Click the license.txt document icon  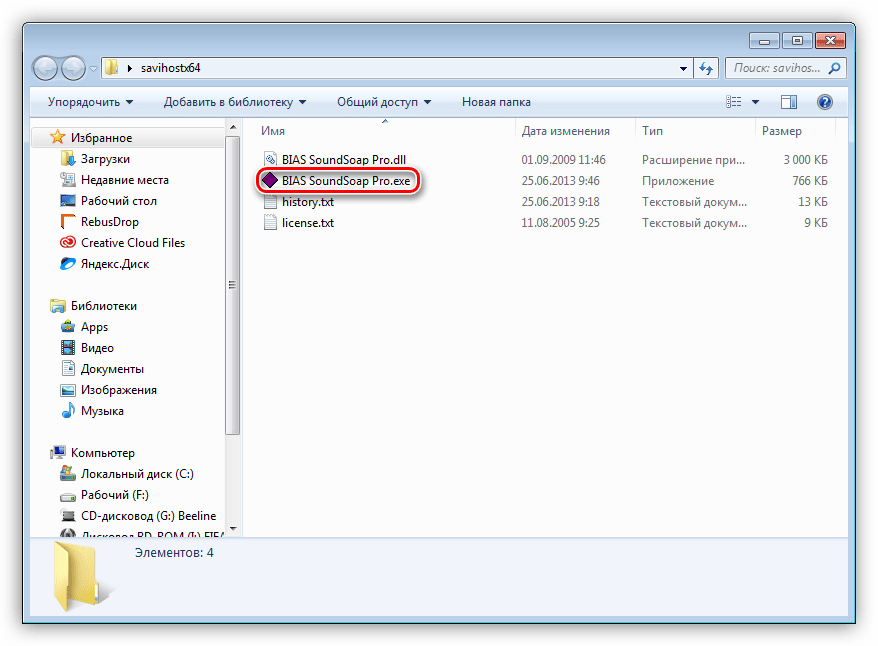point(270,223)
